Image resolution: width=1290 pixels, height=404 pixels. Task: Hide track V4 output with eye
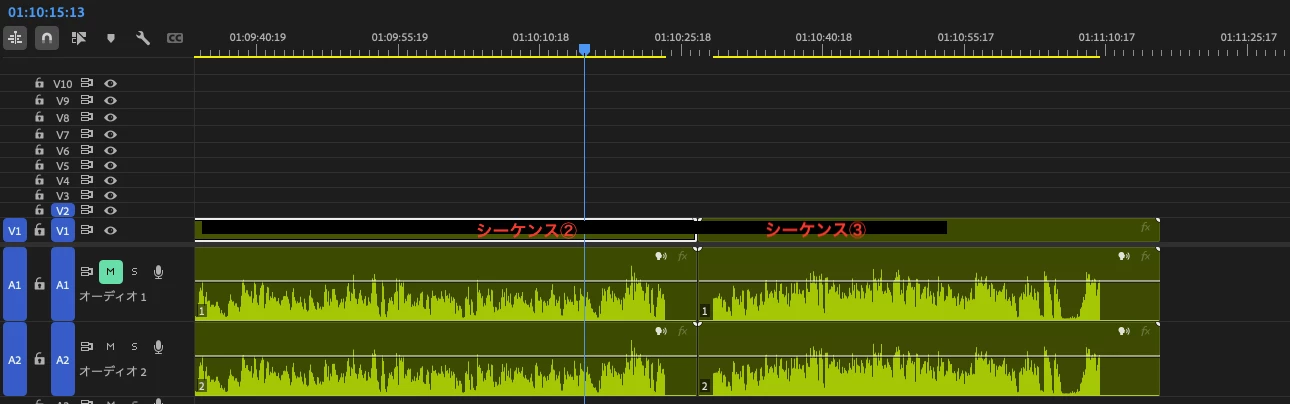click(x=111, y=181)
